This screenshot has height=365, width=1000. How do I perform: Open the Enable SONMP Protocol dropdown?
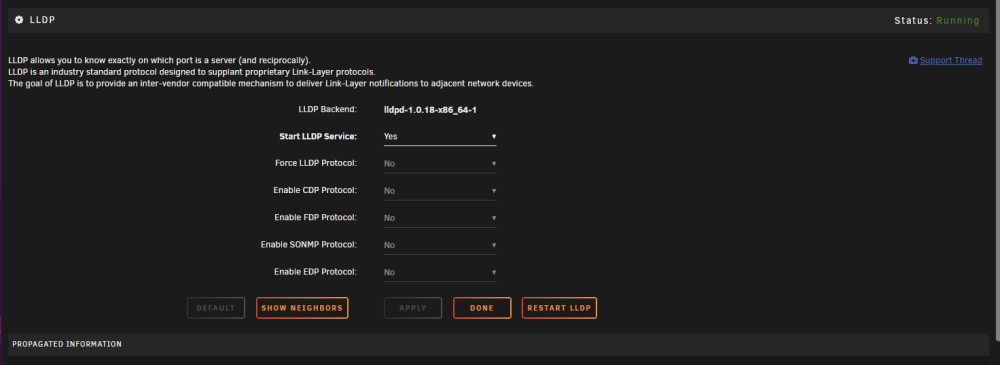click(x=439, y=245)
